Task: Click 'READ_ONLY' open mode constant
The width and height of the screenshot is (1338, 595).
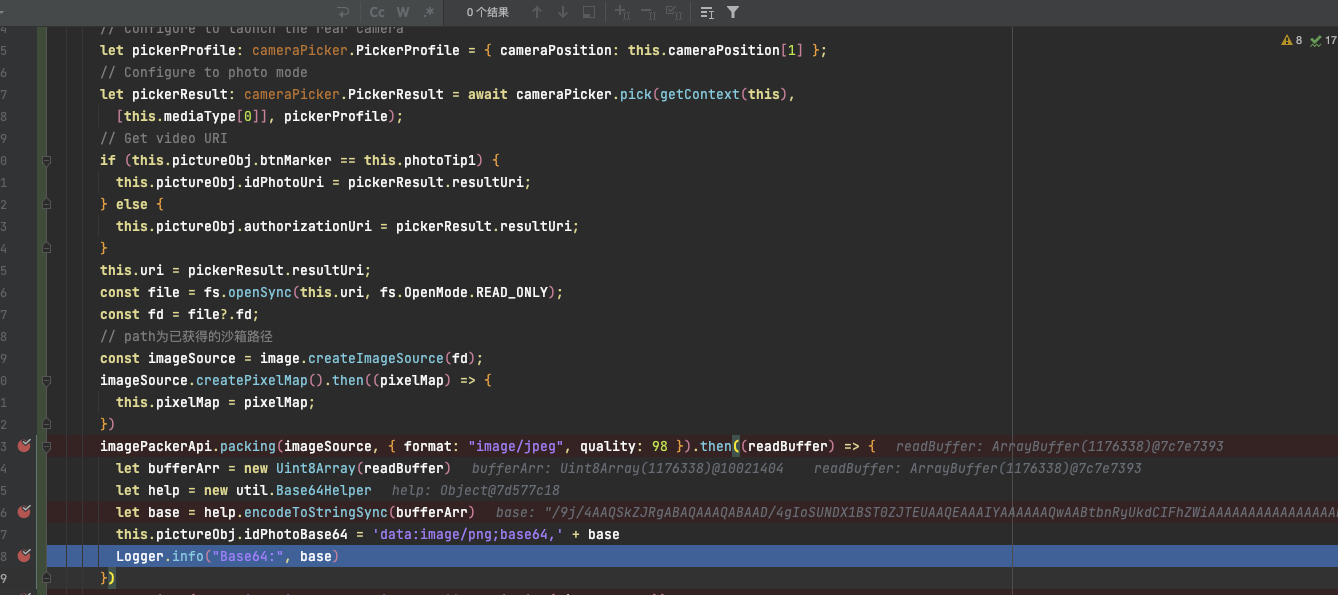Action: pyautogui.click(x=512, y=292)
